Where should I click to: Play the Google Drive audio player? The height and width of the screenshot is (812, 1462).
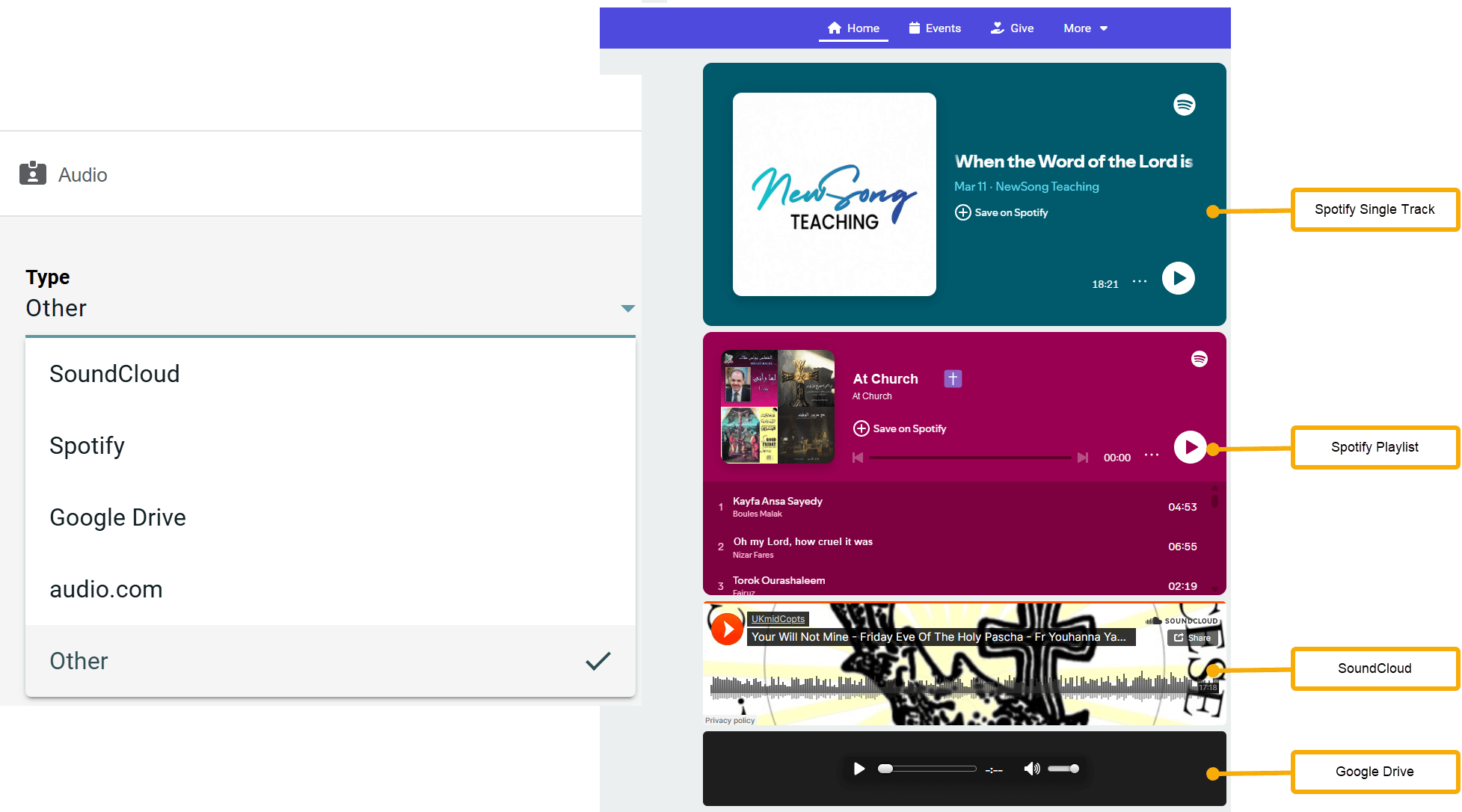(x=859, y=769)
